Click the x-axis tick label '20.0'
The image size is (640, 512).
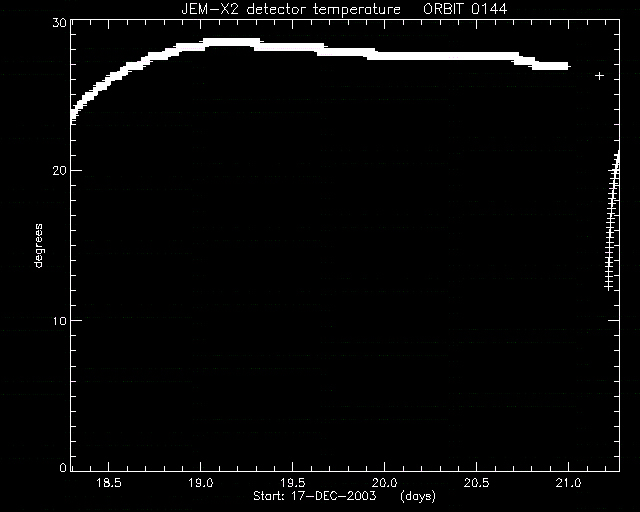pos(384,483)
